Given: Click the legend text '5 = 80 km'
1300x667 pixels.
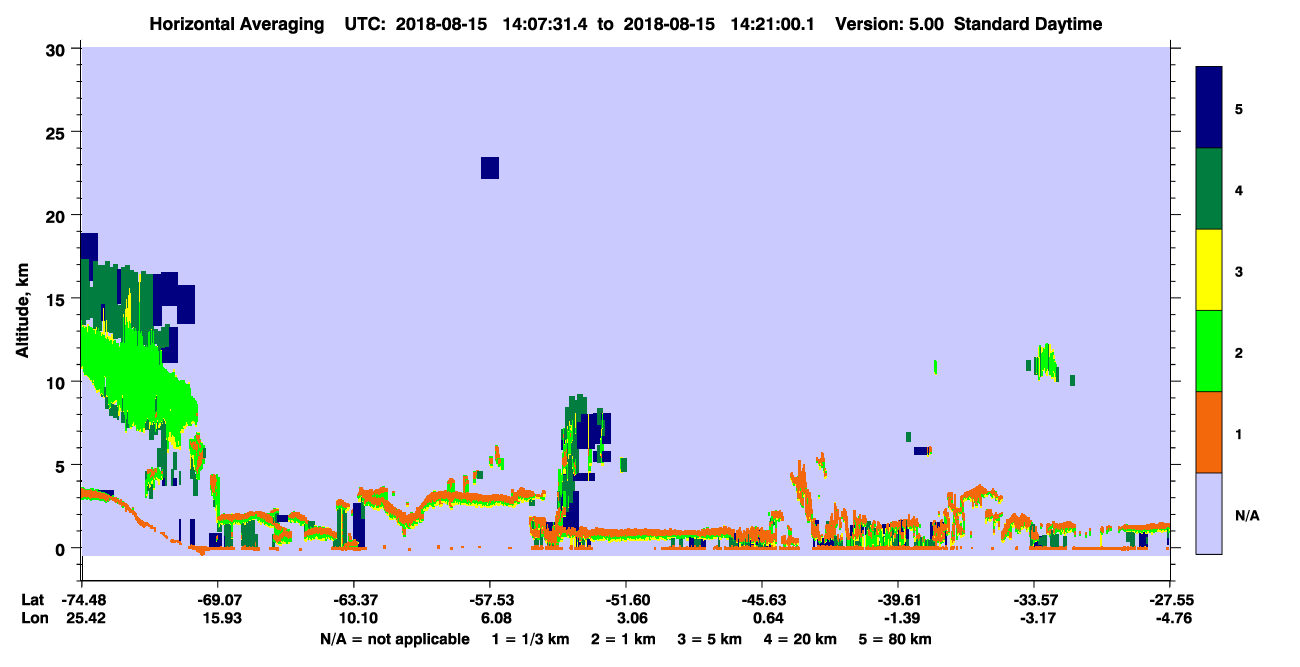Looking at the screenshot, I should coord(896,639).
